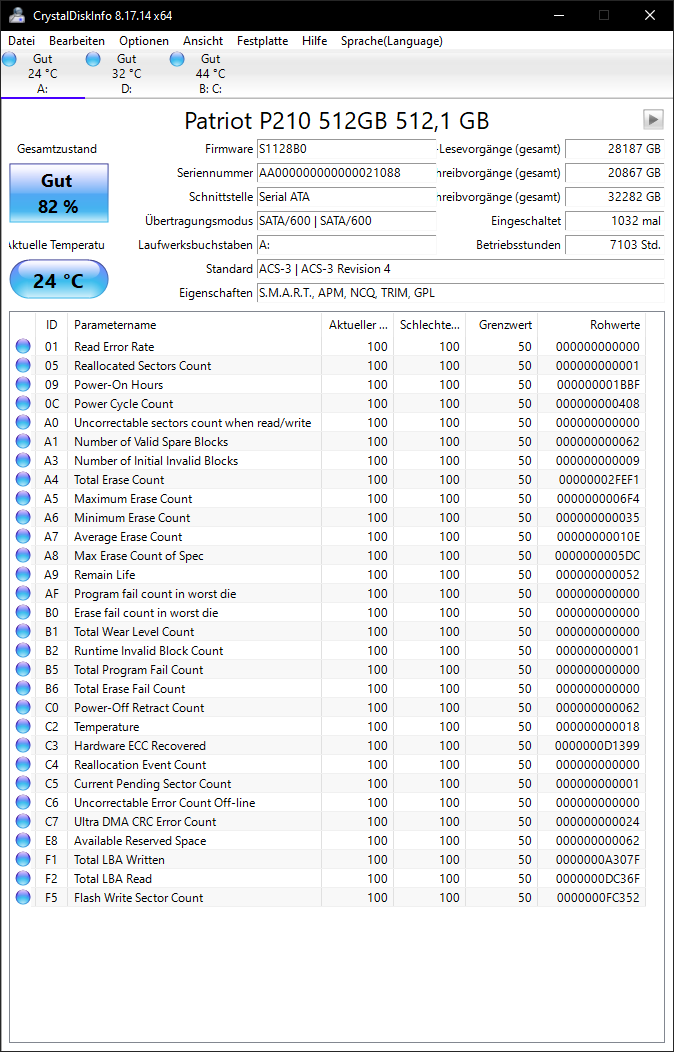Select the Program fail count in worst die row
The image size is (674, 1052).
[328, 594]
